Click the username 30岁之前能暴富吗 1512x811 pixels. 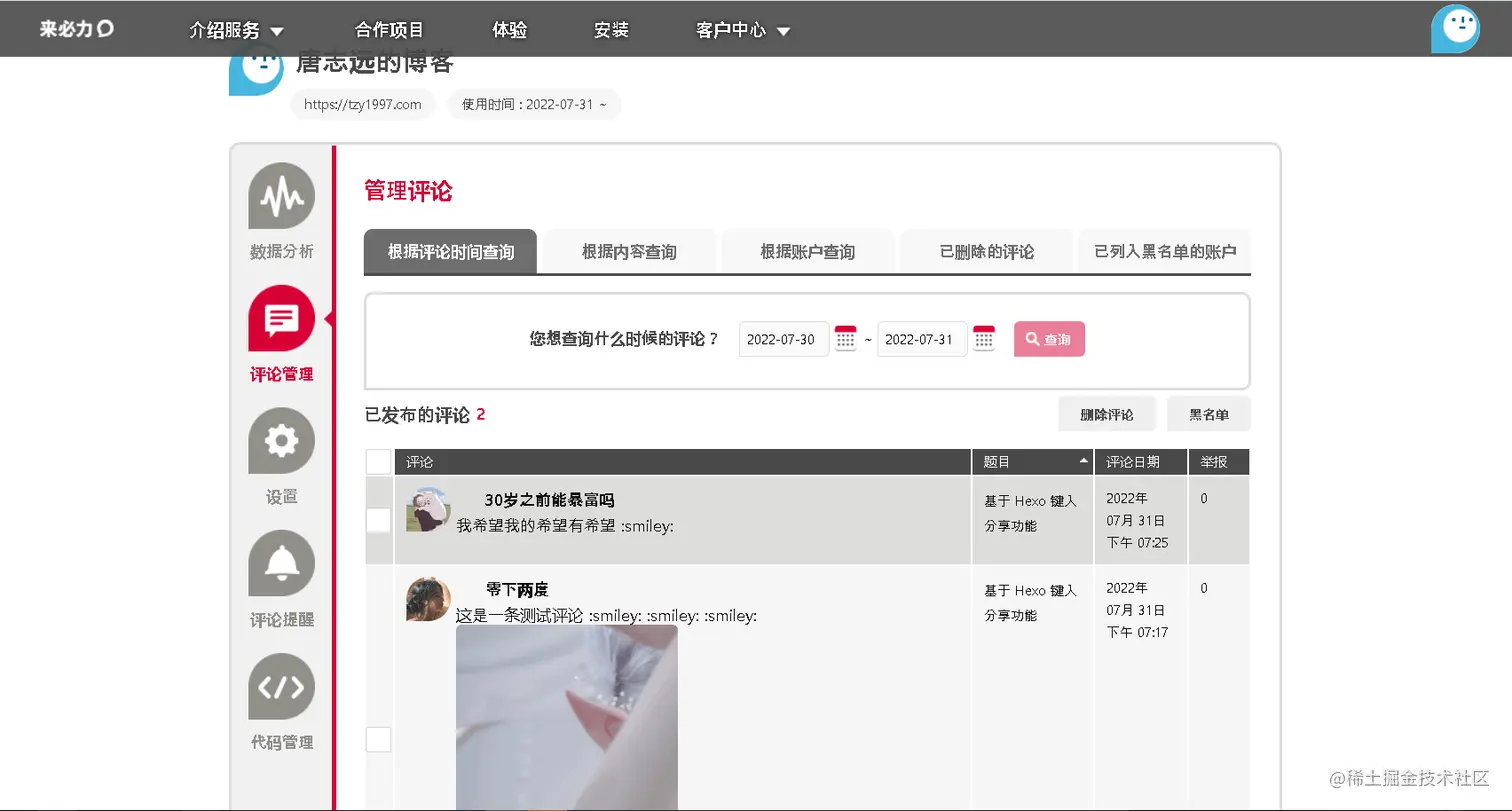click(x=549, y=500)
